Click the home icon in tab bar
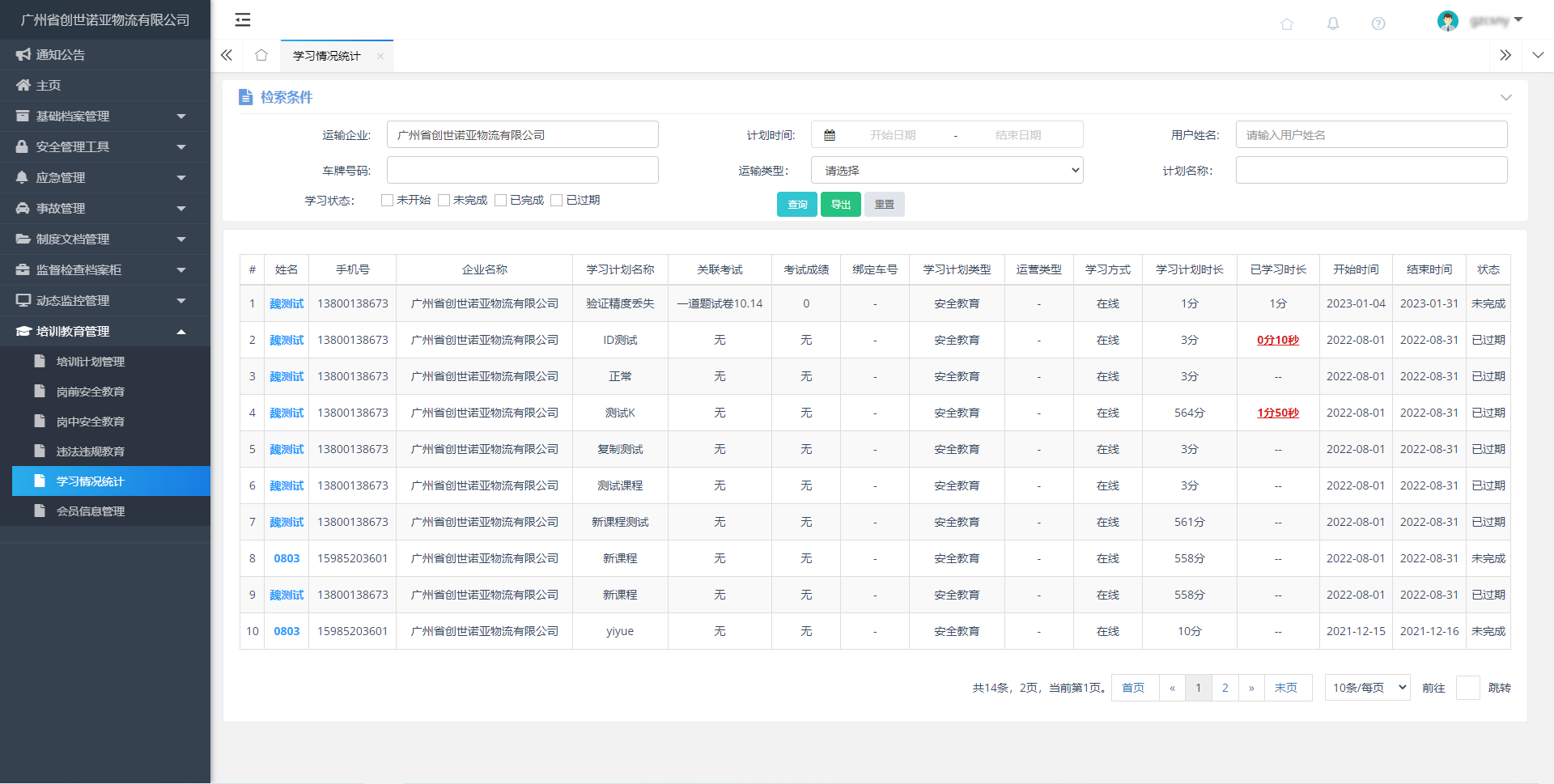Screen dimensions: 1554x784 [x=261, y=55]
